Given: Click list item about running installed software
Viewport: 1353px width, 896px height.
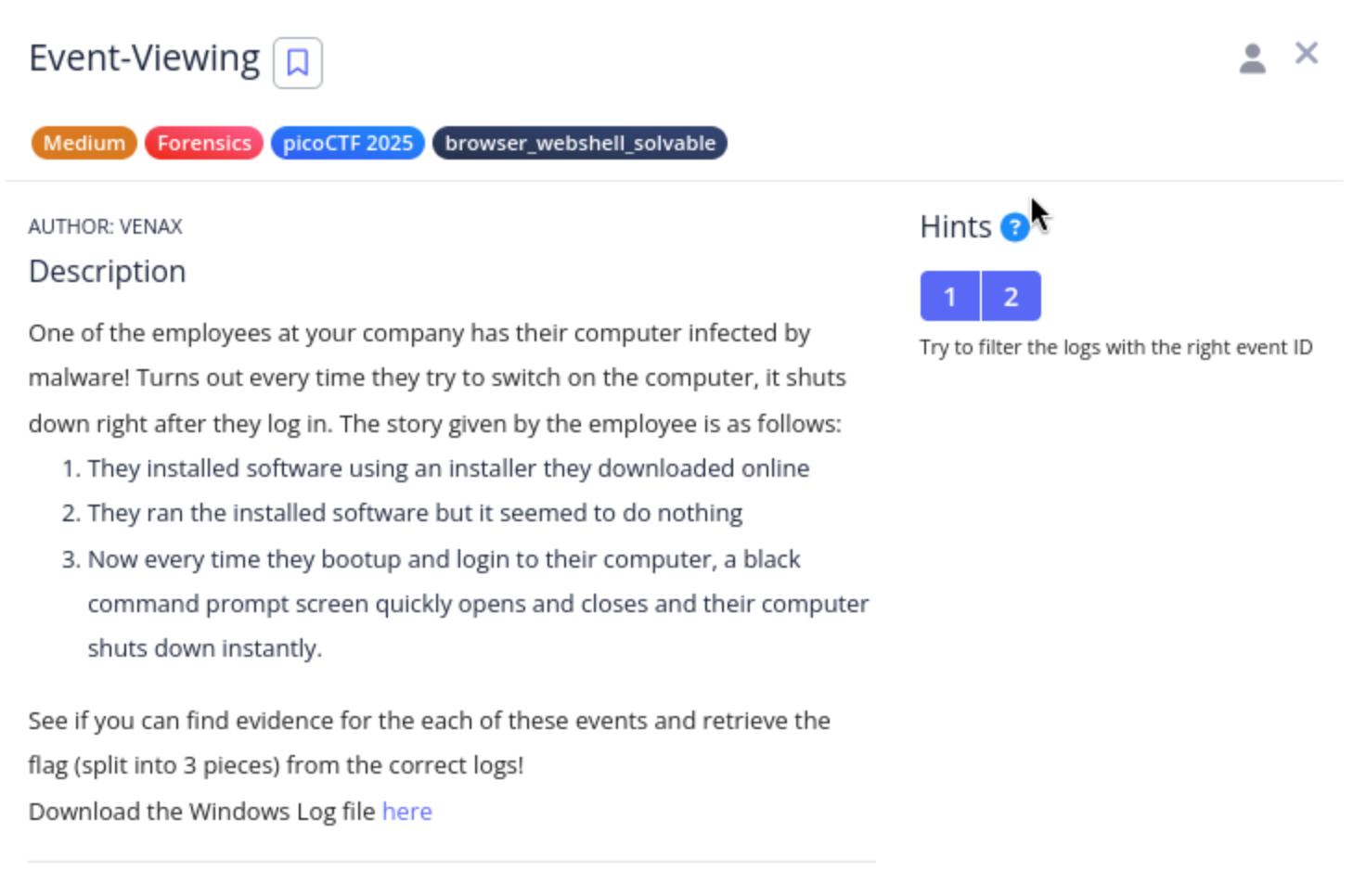Looking at the screenshot, I should point(415,513).
